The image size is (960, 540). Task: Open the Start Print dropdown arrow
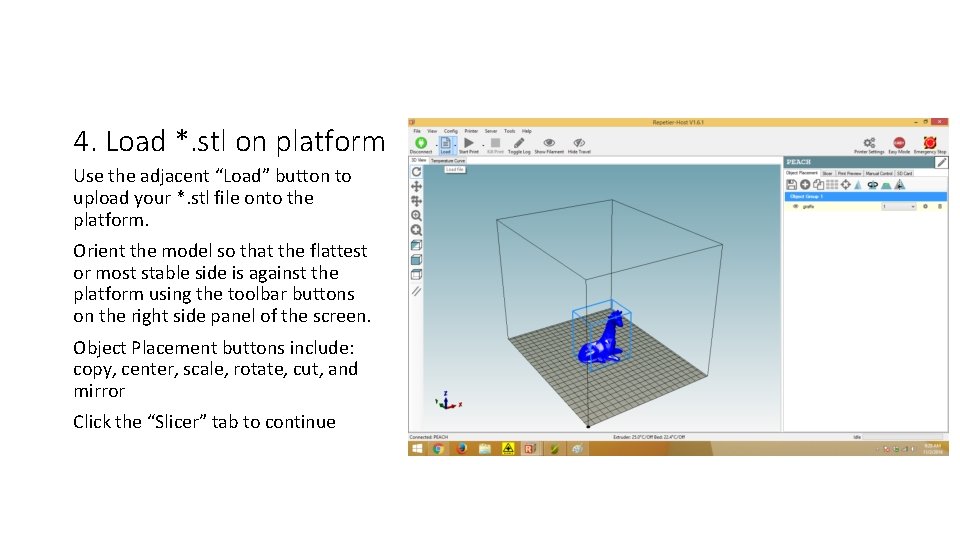click(x=482, y=145)
